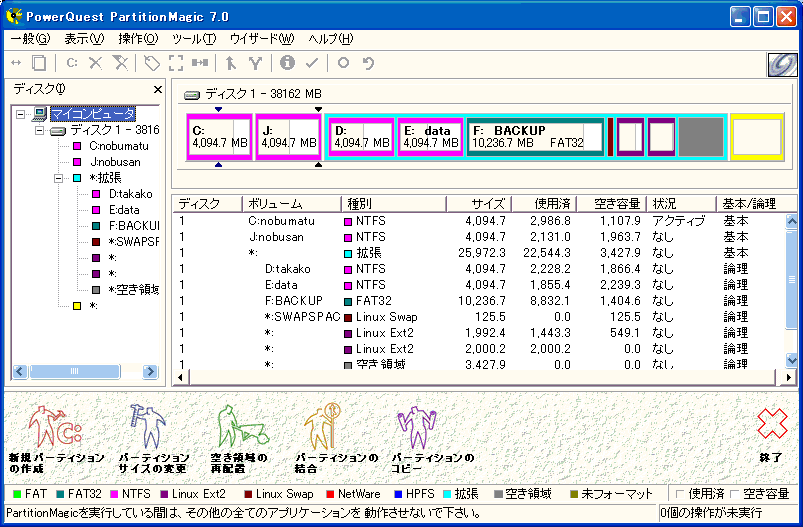
Task: Collapse the ディスク 1 tree node
Action: [40, 130]
